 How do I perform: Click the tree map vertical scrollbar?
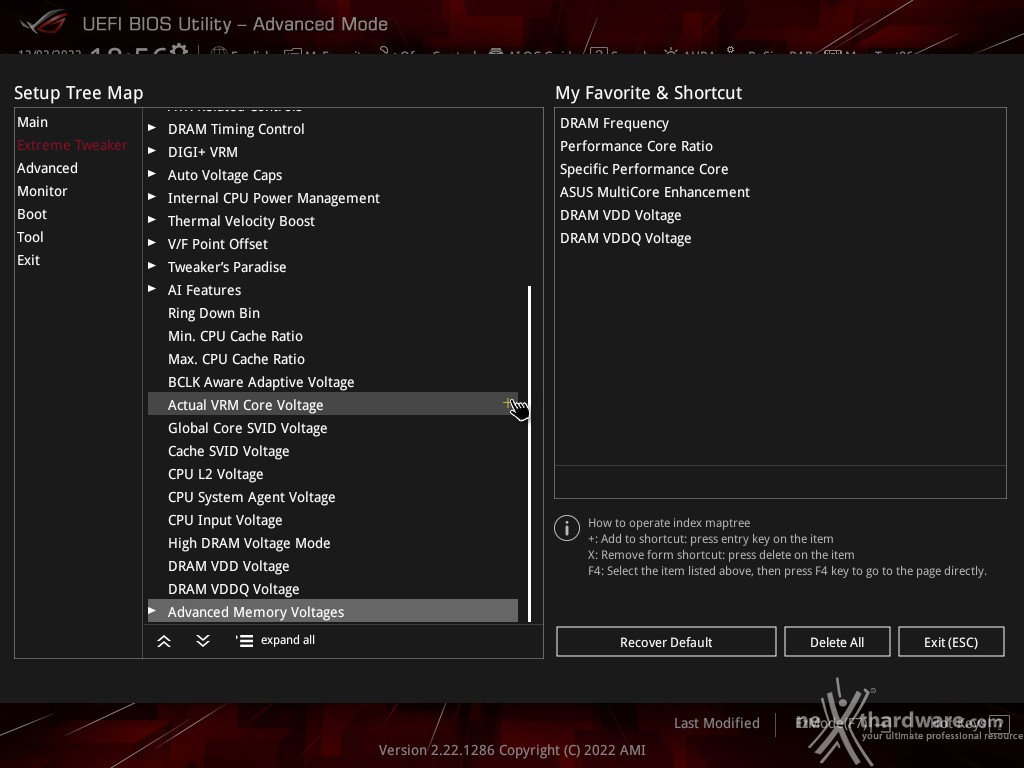[529, 453]
